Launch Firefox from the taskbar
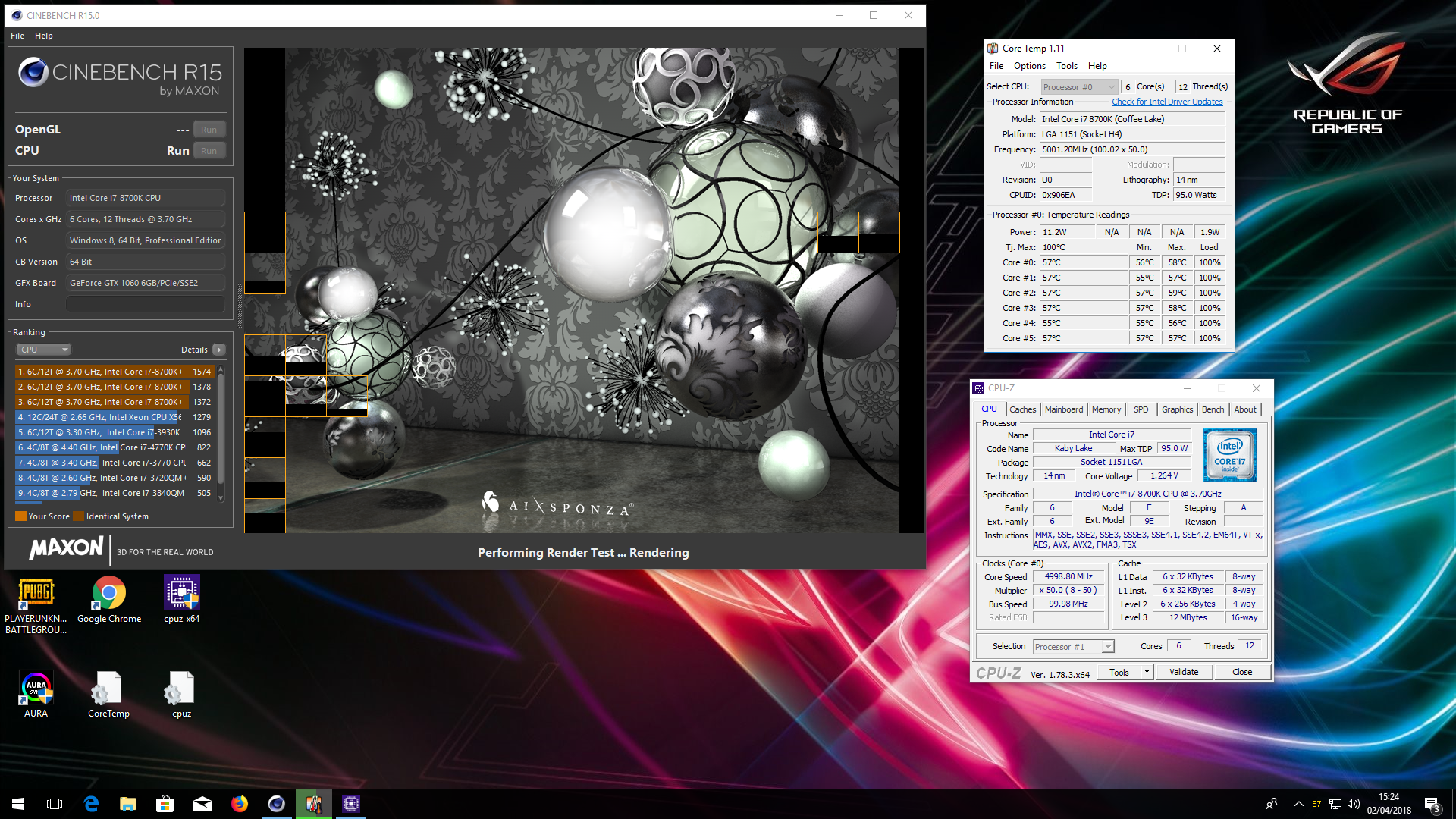Screen dimensions: 1456x819 [239, 804]
